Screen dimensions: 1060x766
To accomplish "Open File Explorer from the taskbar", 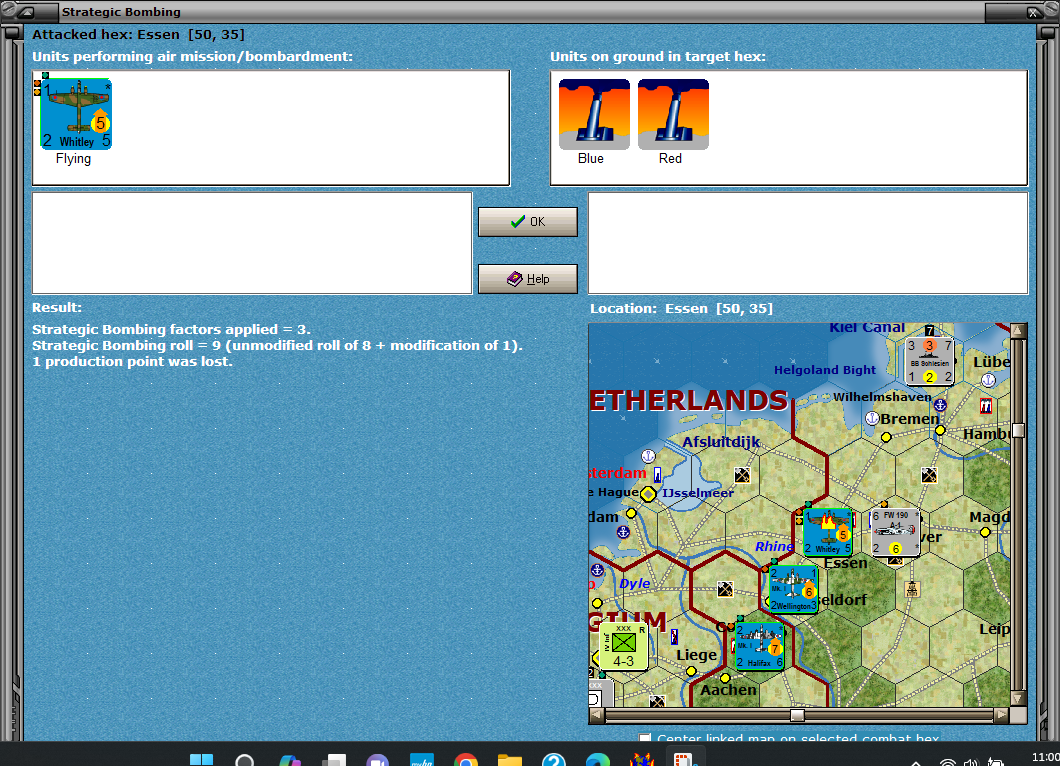I will click(510, 760).
